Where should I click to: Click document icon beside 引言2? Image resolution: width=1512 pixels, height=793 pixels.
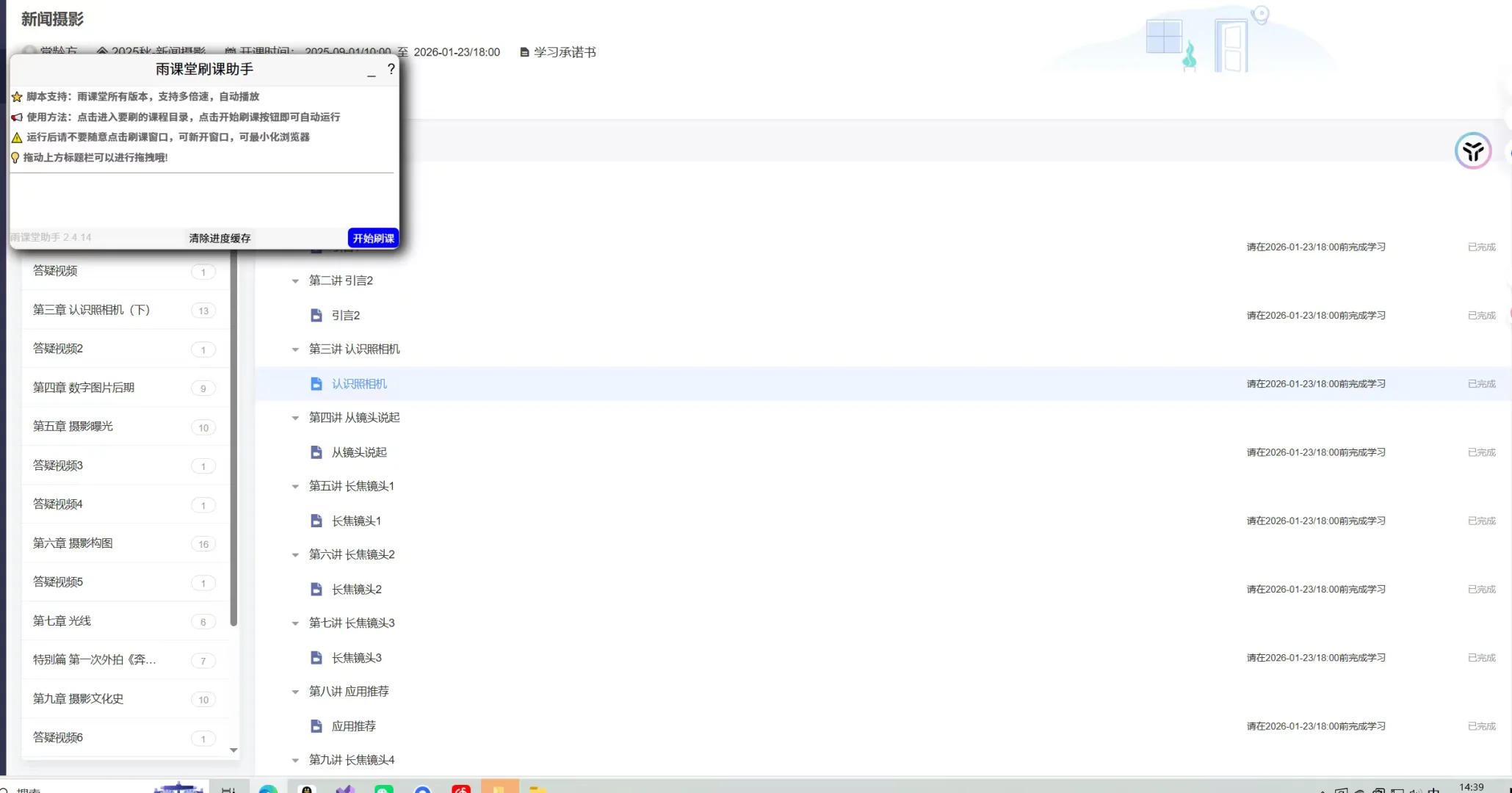(x=316, y=316)
